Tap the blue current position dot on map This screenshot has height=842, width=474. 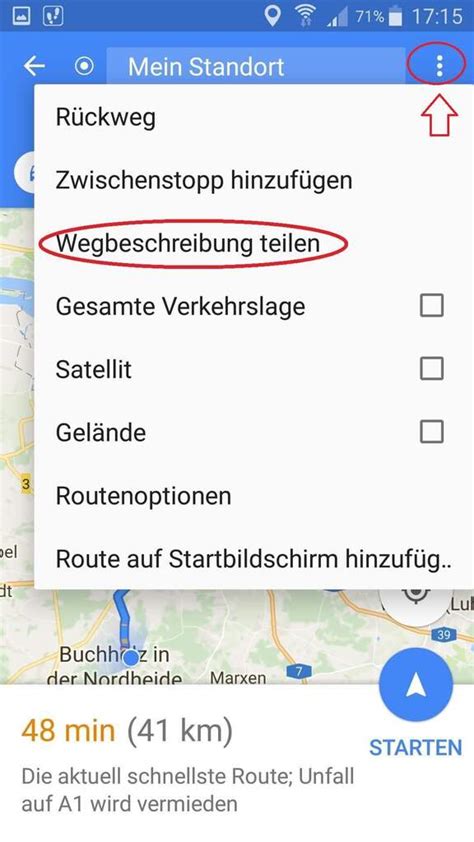click(130, 657)
